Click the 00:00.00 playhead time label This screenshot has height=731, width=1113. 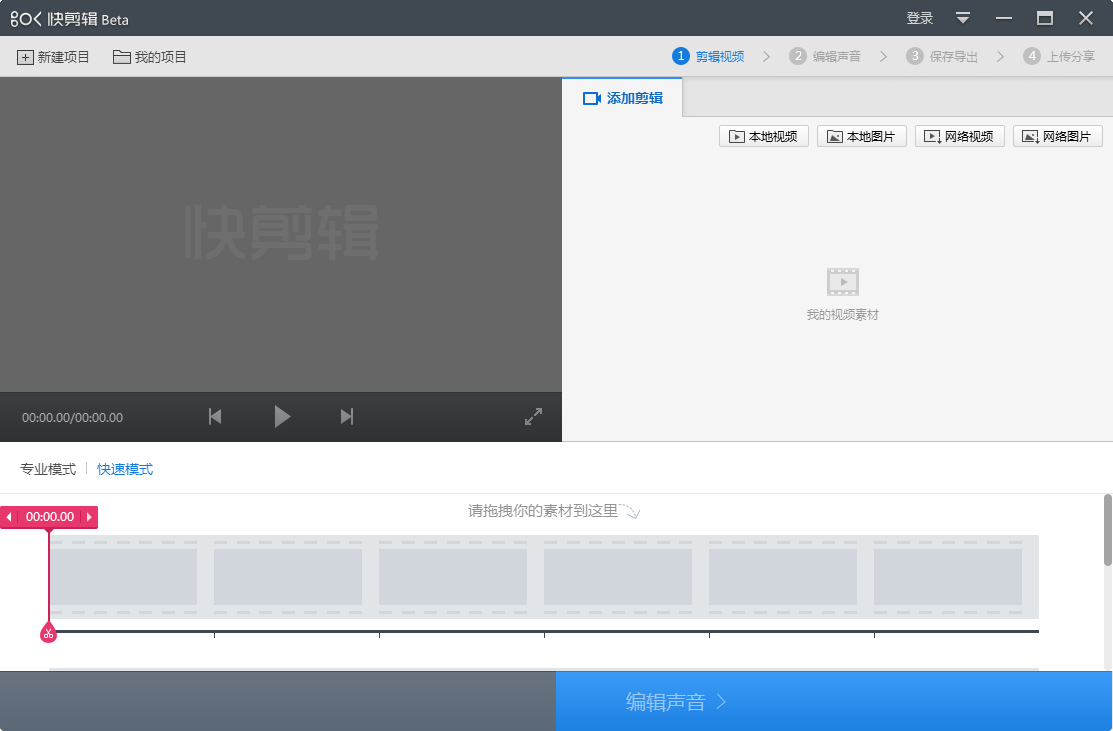50,517
